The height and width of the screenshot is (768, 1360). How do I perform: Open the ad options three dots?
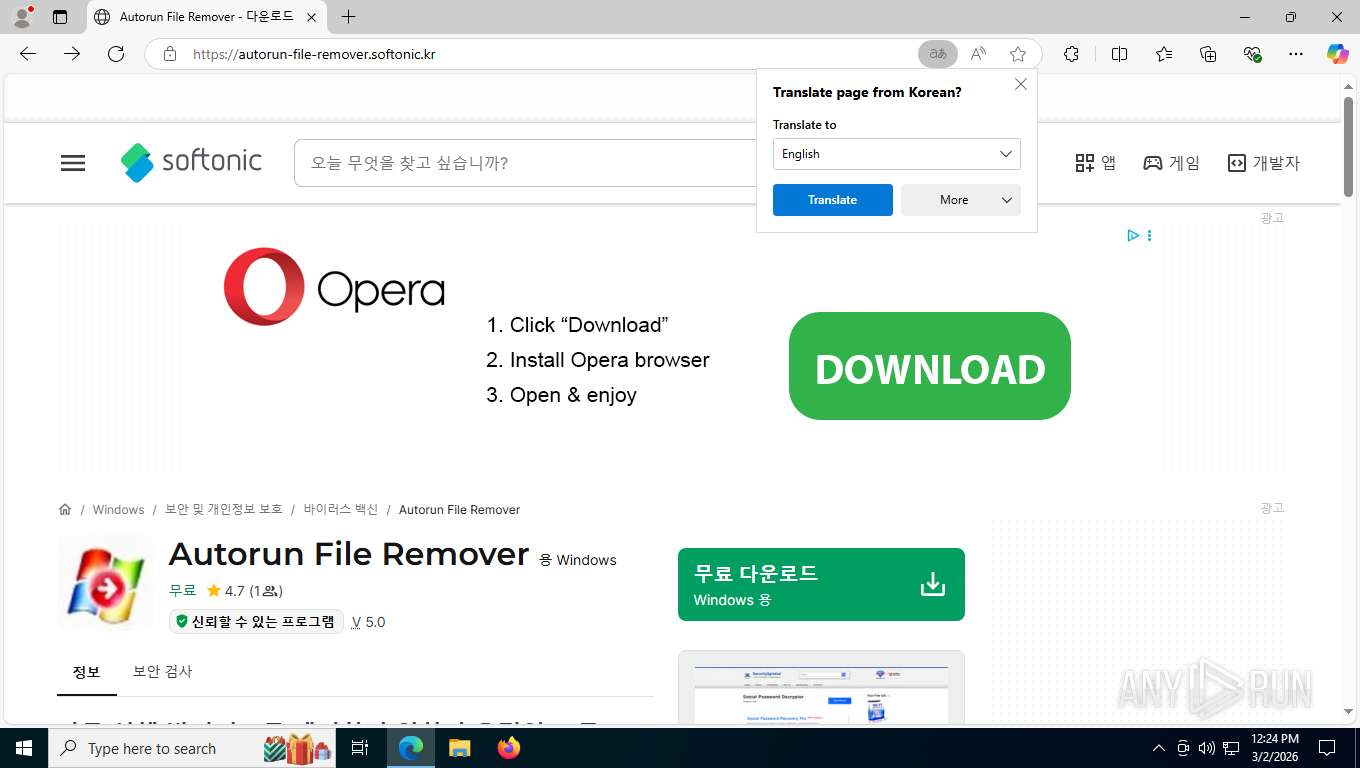tap(1149, 236)
